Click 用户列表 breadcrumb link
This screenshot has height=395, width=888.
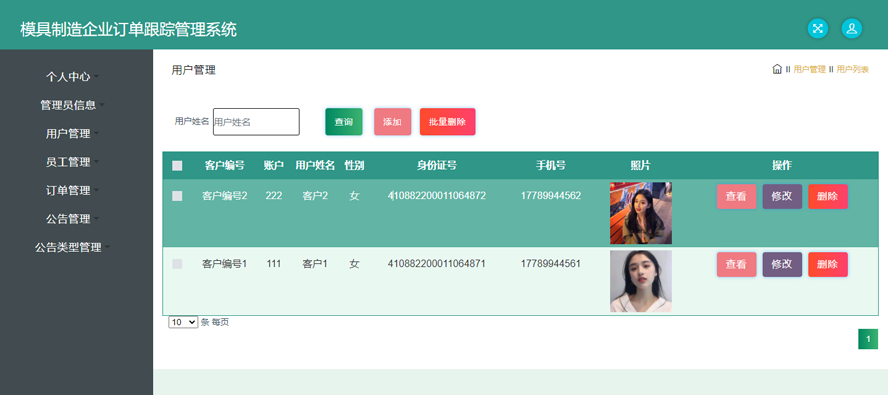pyautogui.click(x=852, y=69)
